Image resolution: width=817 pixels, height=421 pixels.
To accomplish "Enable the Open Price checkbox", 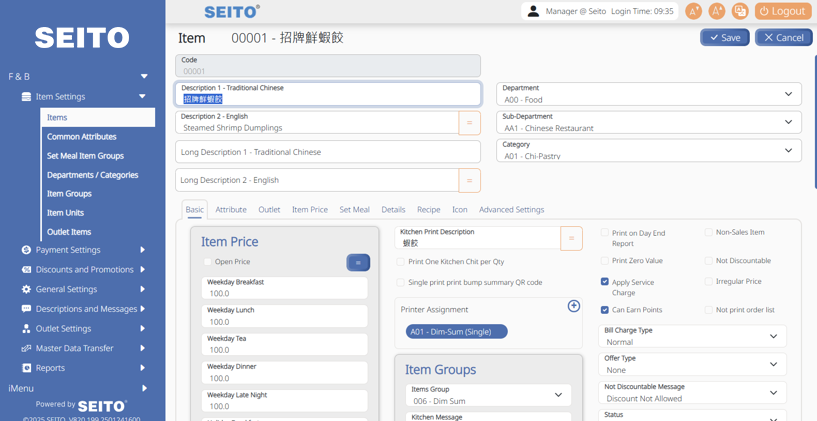I will click(x=208, y=262).
